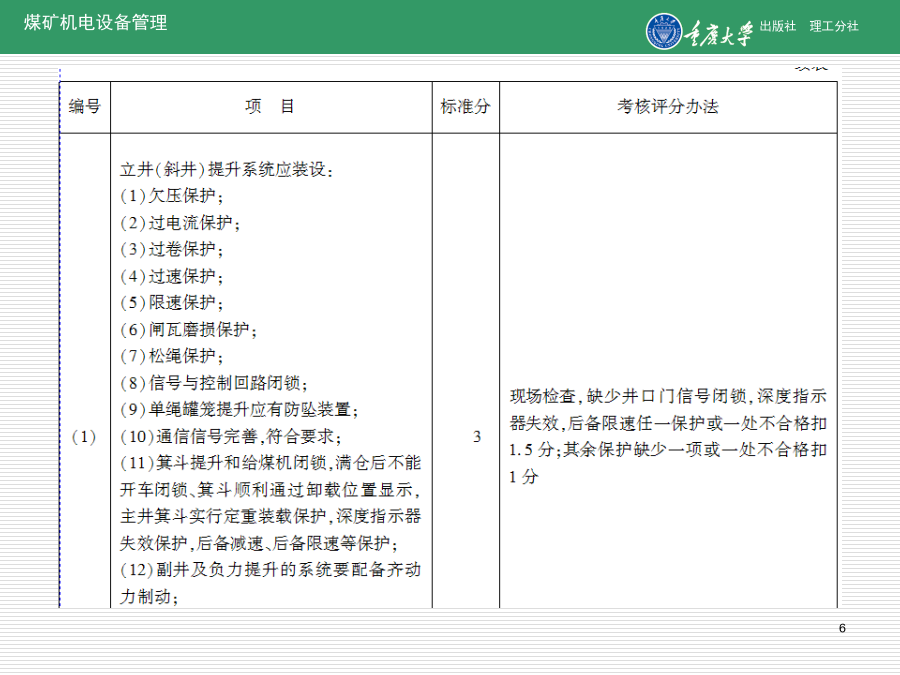900x675 pixels.
Task: Click item (6)闸瓦磨损保护
Action: tap(189, 330)
